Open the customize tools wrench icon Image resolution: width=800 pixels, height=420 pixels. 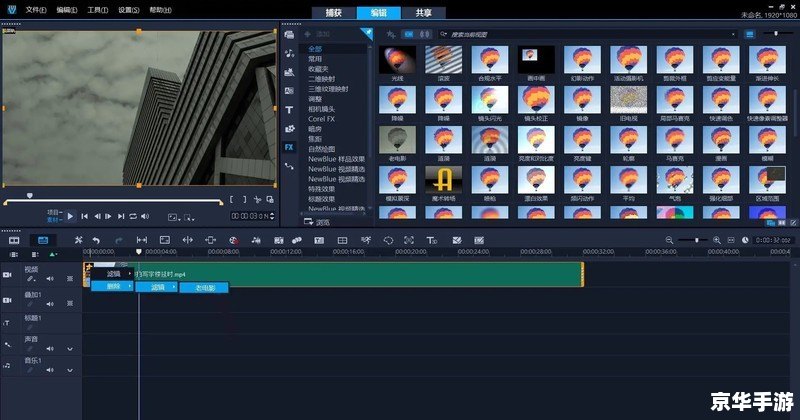tap(78, 240)
